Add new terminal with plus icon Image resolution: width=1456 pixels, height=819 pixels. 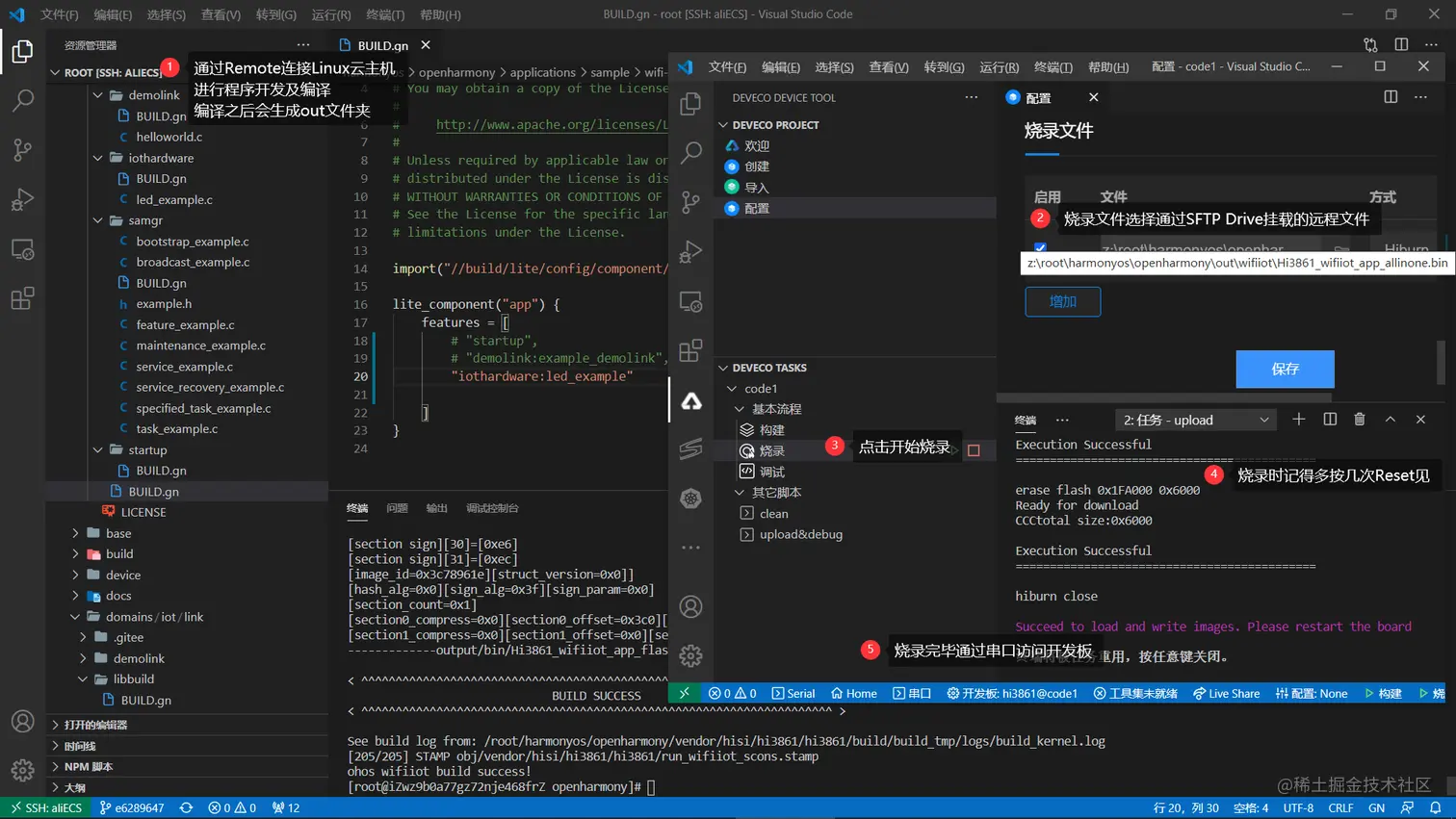[1298, 419]
